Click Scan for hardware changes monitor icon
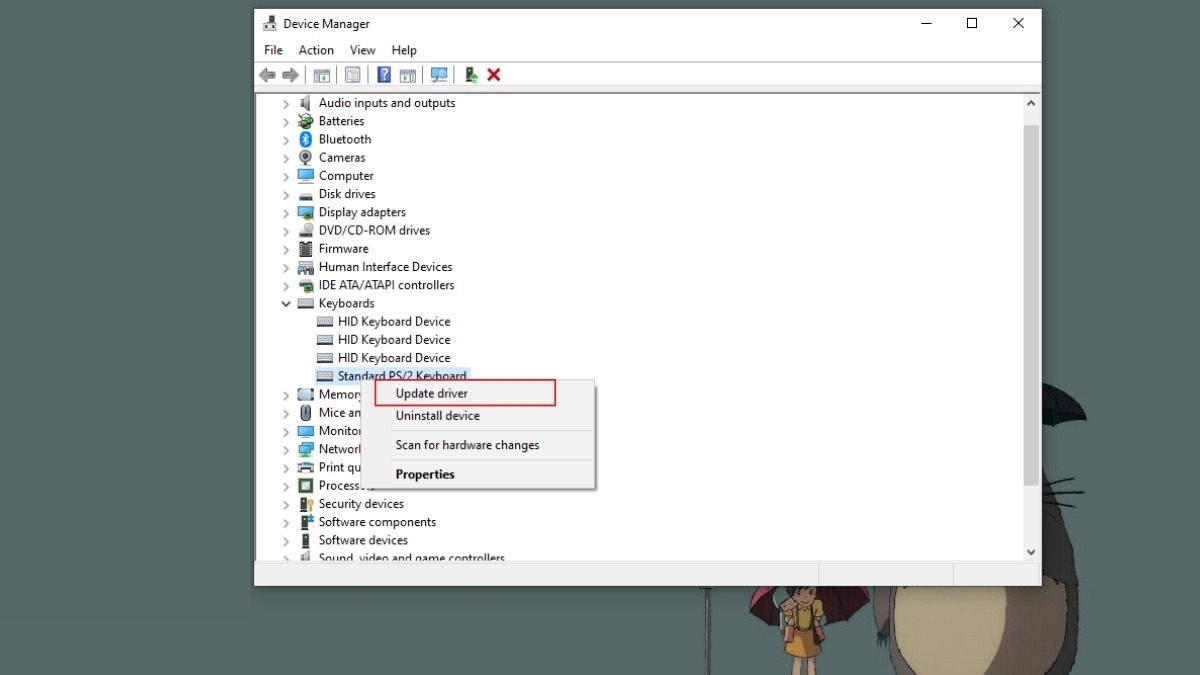Viewport: 1200px width, 675px height. coord(438,75)
